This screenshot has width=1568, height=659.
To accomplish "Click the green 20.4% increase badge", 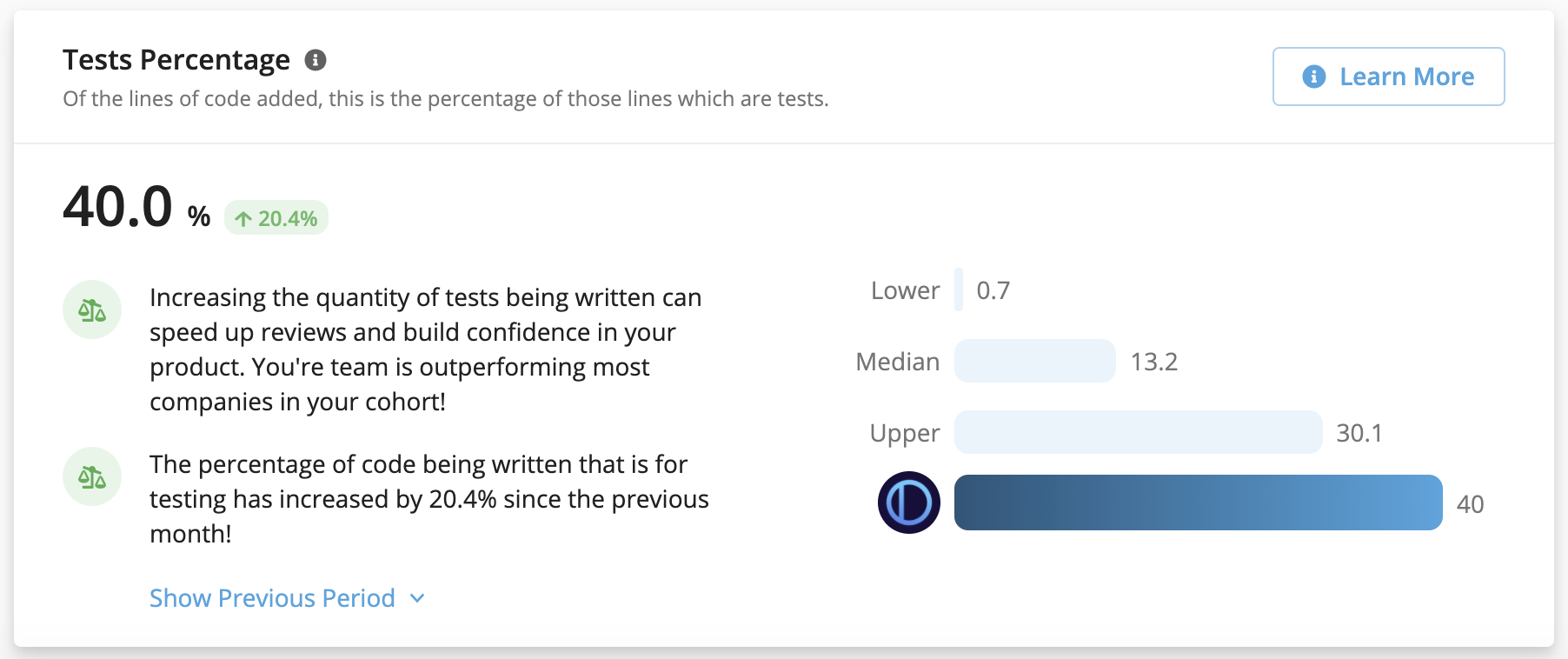I will click(x=276, y=218).
